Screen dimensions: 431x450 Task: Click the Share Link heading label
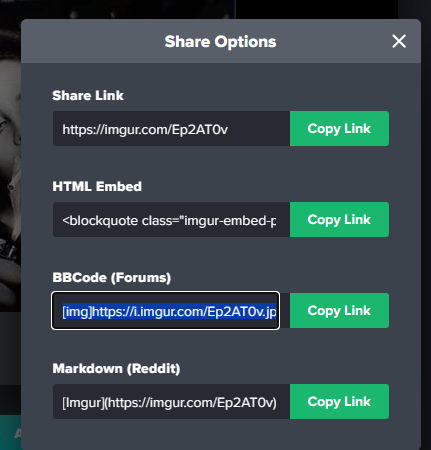point(88,95)
